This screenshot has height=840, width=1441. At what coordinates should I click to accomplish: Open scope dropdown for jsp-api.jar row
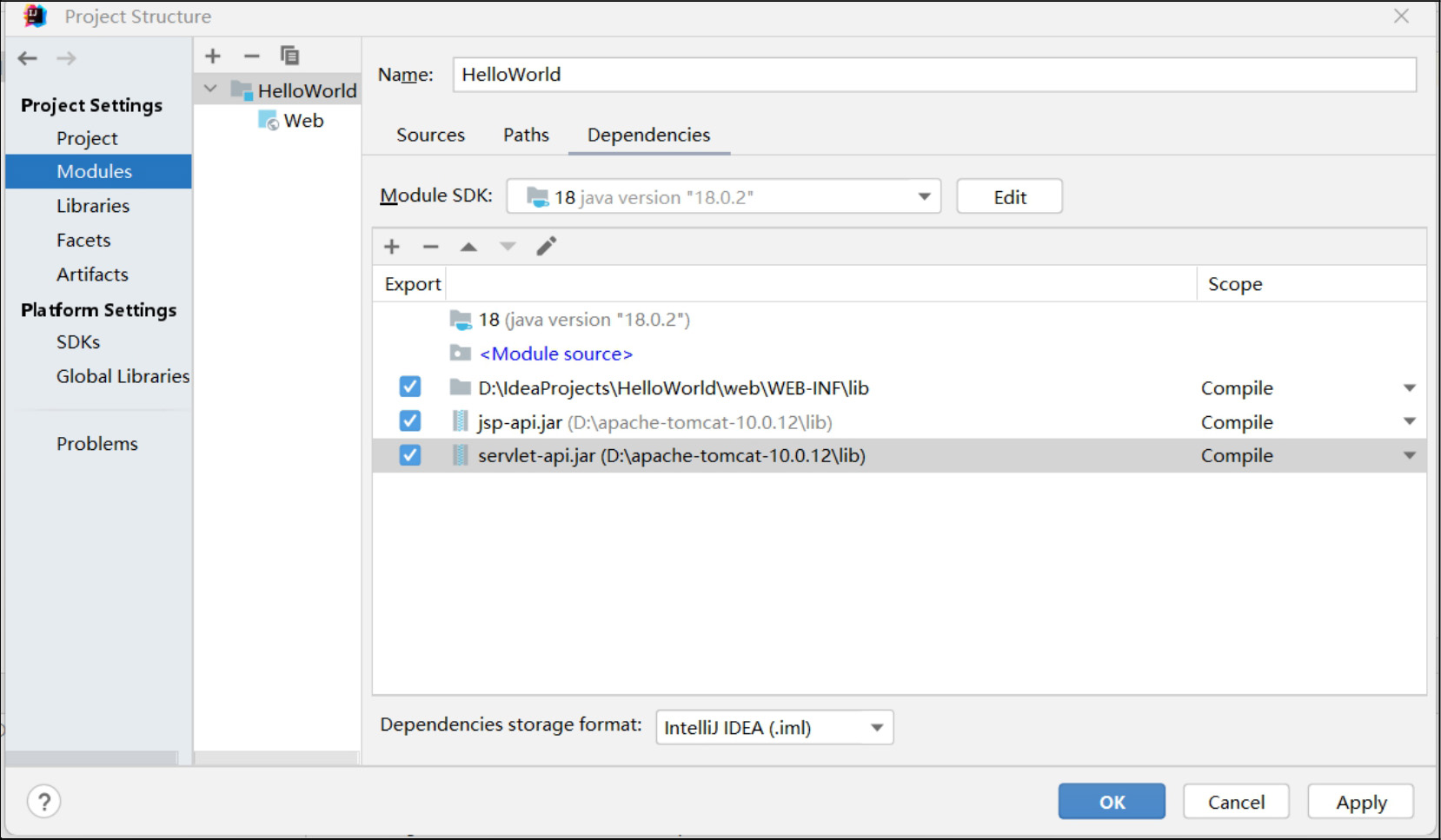pos(1410,421)
